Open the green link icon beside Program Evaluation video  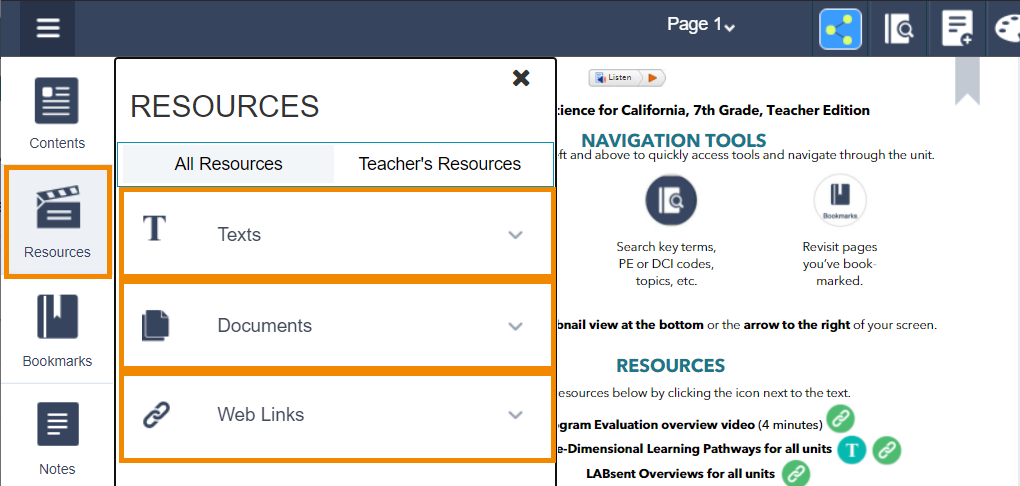(x=841, y=420)
